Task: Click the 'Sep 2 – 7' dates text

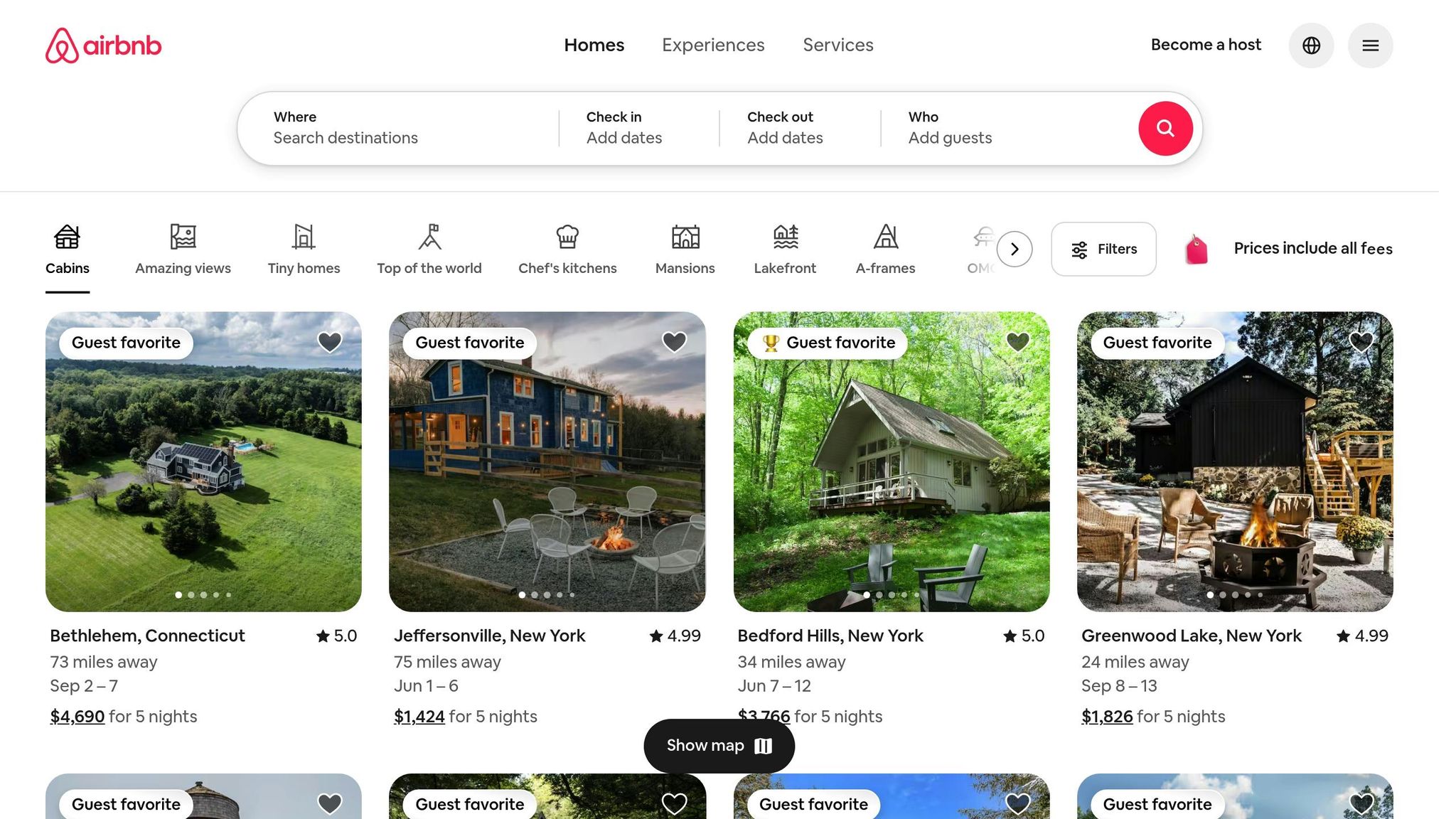Action: pyautogui.click(x=84, y=686)
